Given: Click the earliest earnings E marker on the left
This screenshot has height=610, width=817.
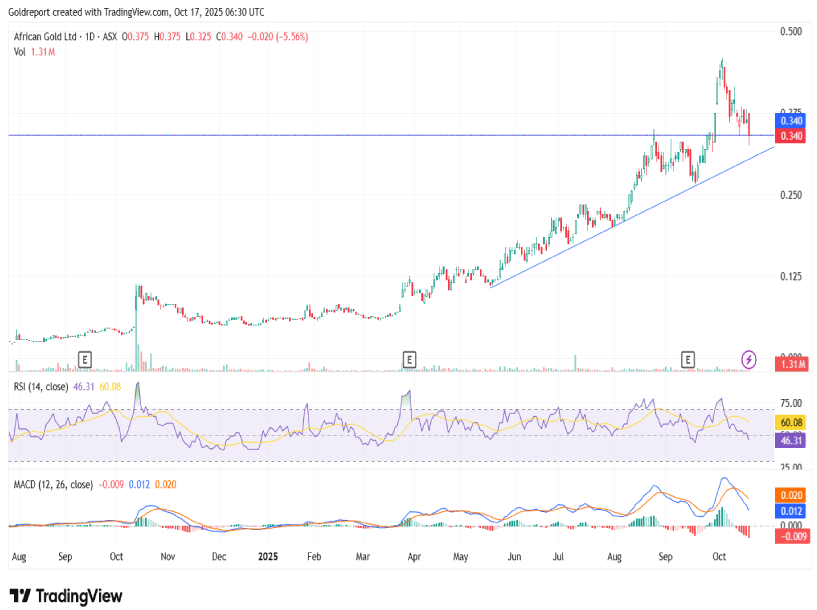Looking at the screenshot, I should (85, 358).
